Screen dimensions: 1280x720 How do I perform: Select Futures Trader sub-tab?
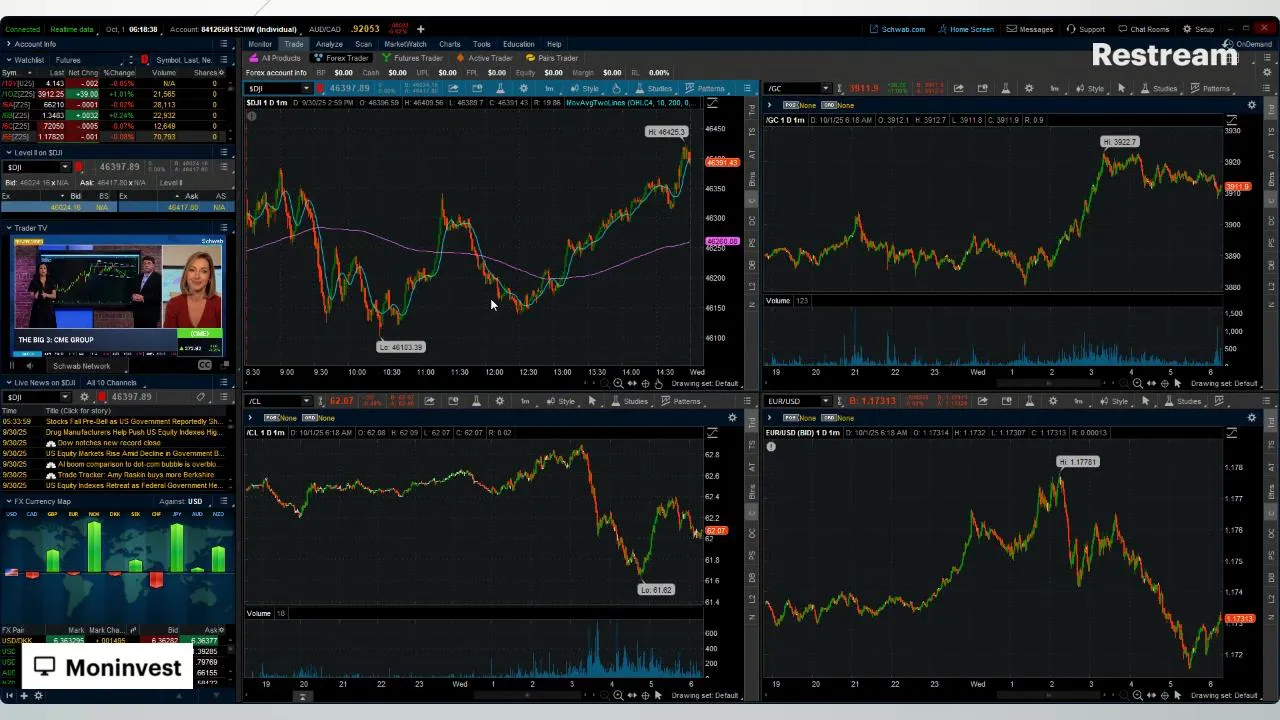point(412,58)
